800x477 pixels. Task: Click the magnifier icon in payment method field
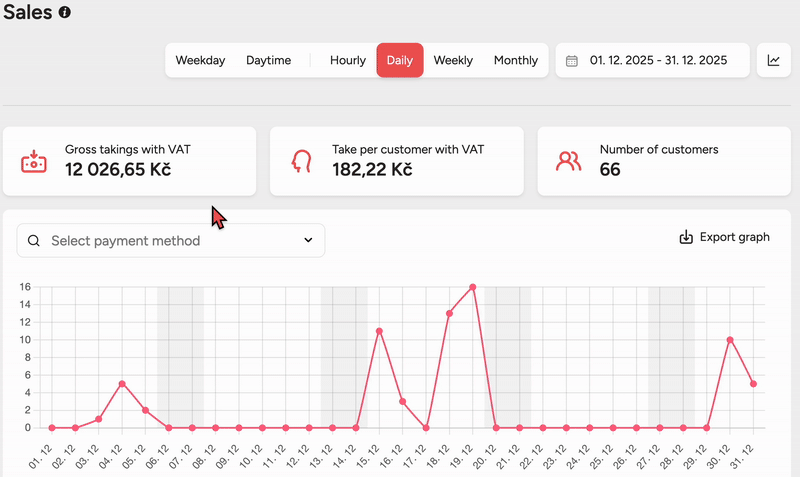[x=34, y=241]
